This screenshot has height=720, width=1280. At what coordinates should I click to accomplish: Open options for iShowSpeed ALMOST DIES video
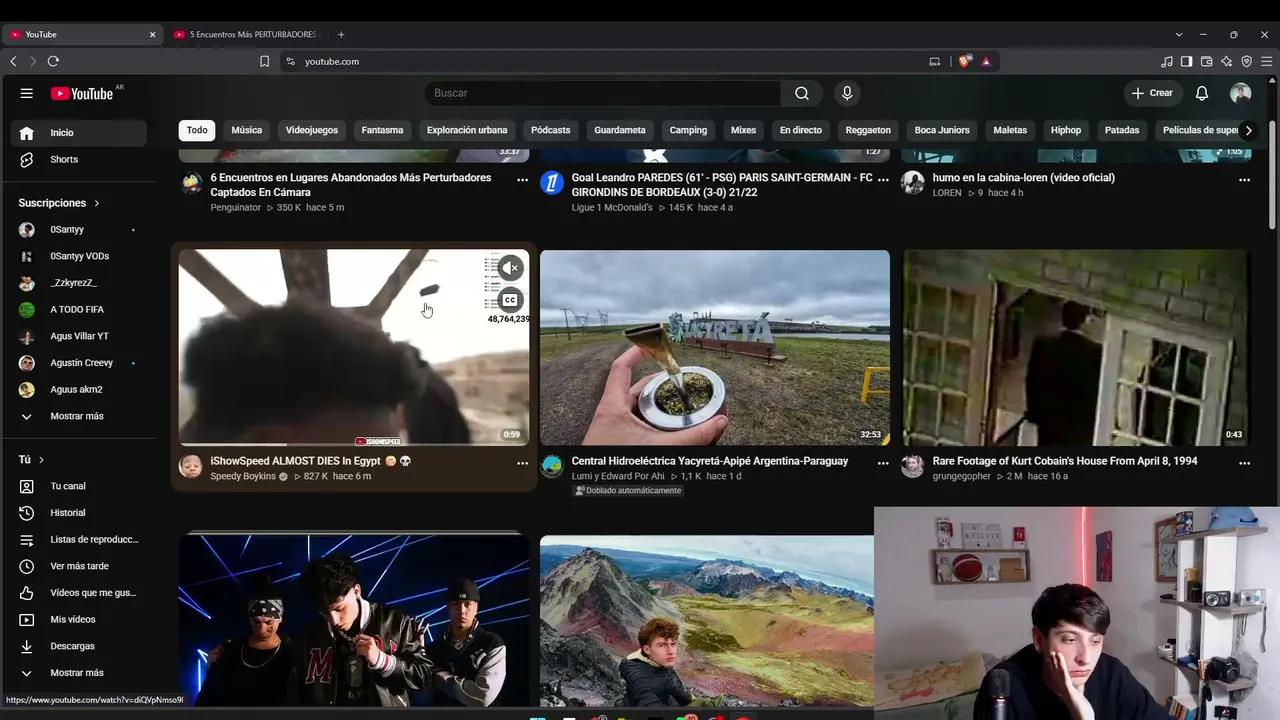click(522, 463)
